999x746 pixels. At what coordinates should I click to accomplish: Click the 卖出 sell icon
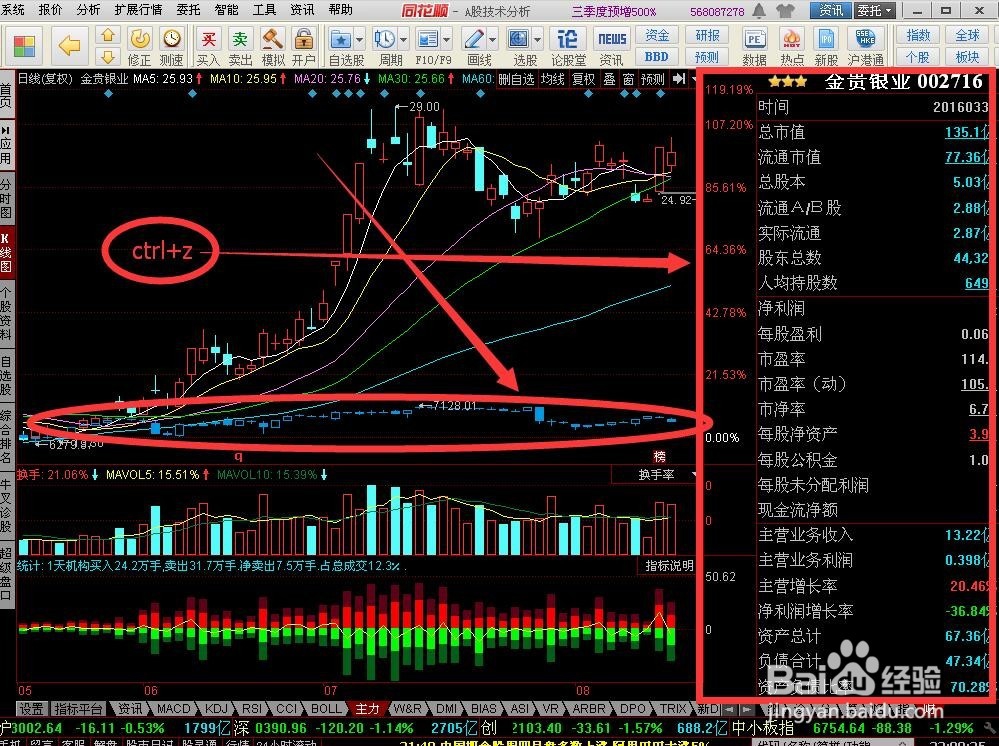240,47
